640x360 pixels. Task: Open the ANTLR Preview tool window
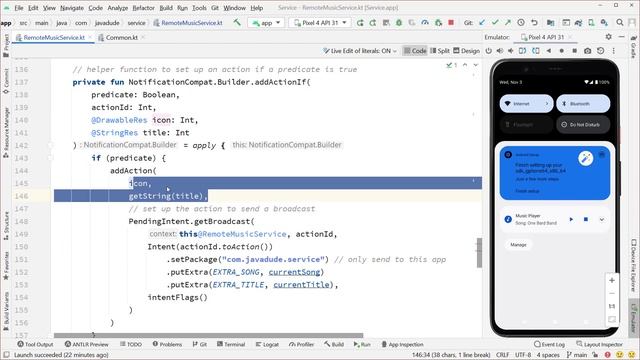click(x=87, y=344)
